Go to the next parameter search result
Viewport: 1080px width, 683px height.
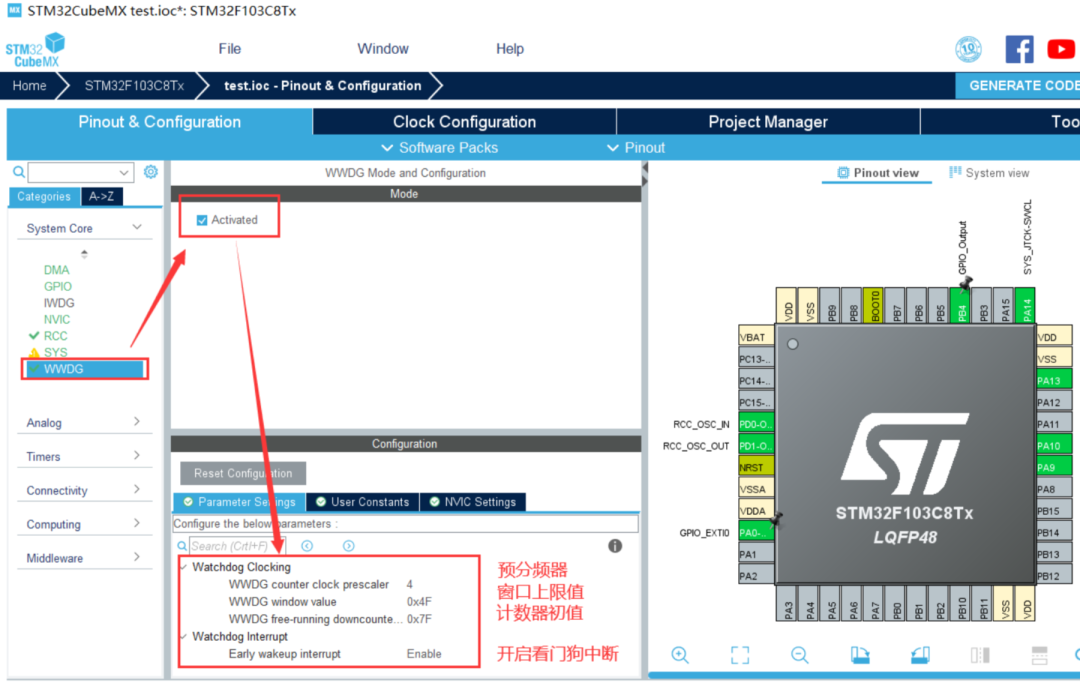[x=349, y=546]
